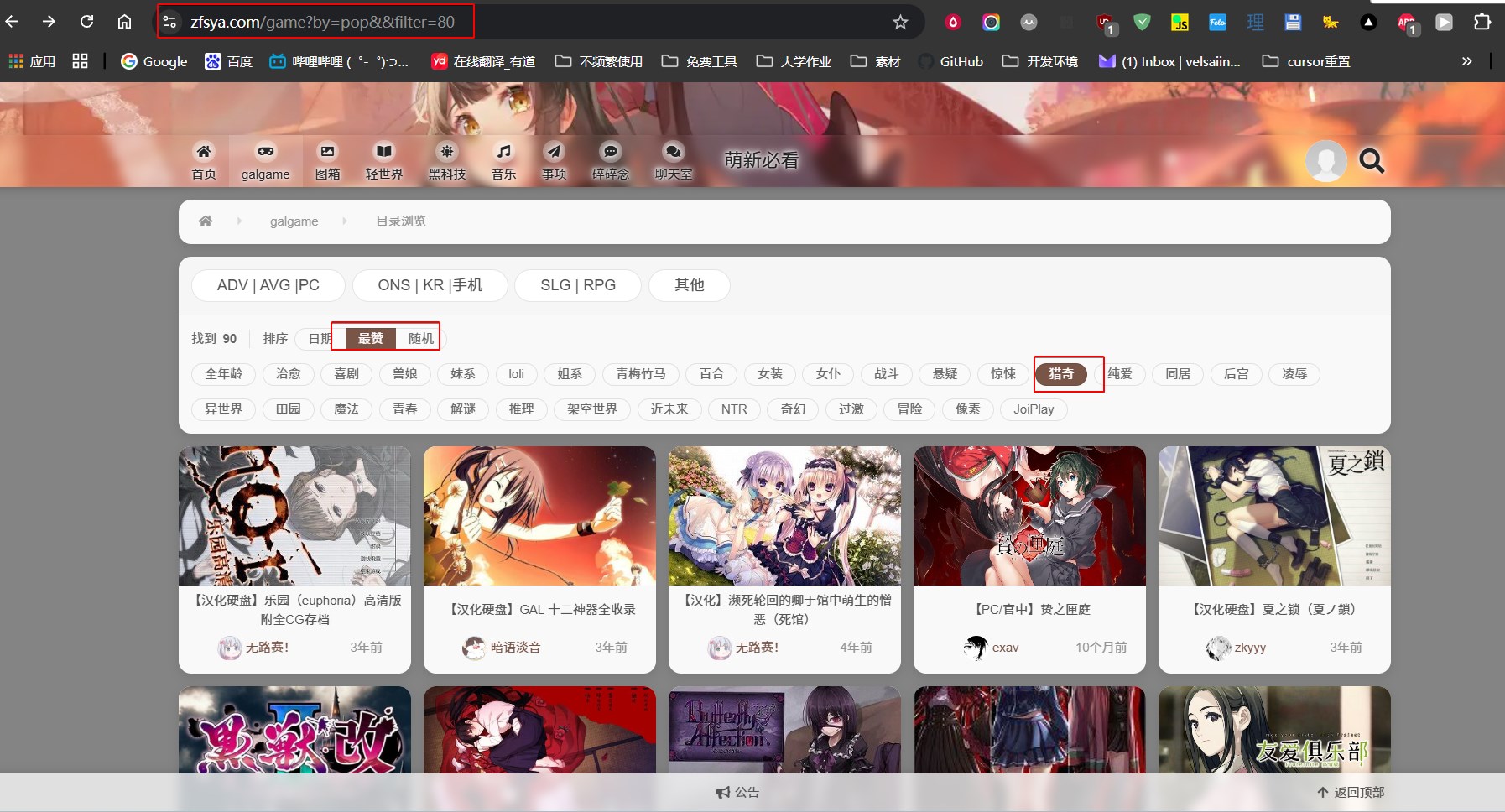
Task: Open the GAL 十二神器全收录 thumbnail
Action: click(x=539, y=515)
